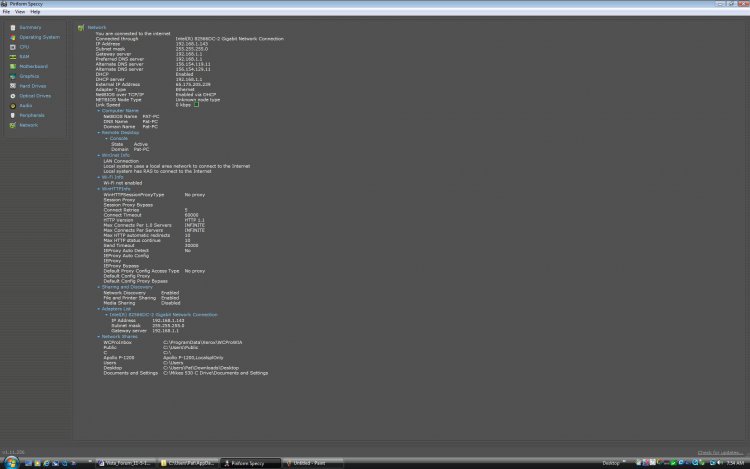Collapse the Network Shares section
Viewport: 750px width, 469px height.
click(99, 337)
